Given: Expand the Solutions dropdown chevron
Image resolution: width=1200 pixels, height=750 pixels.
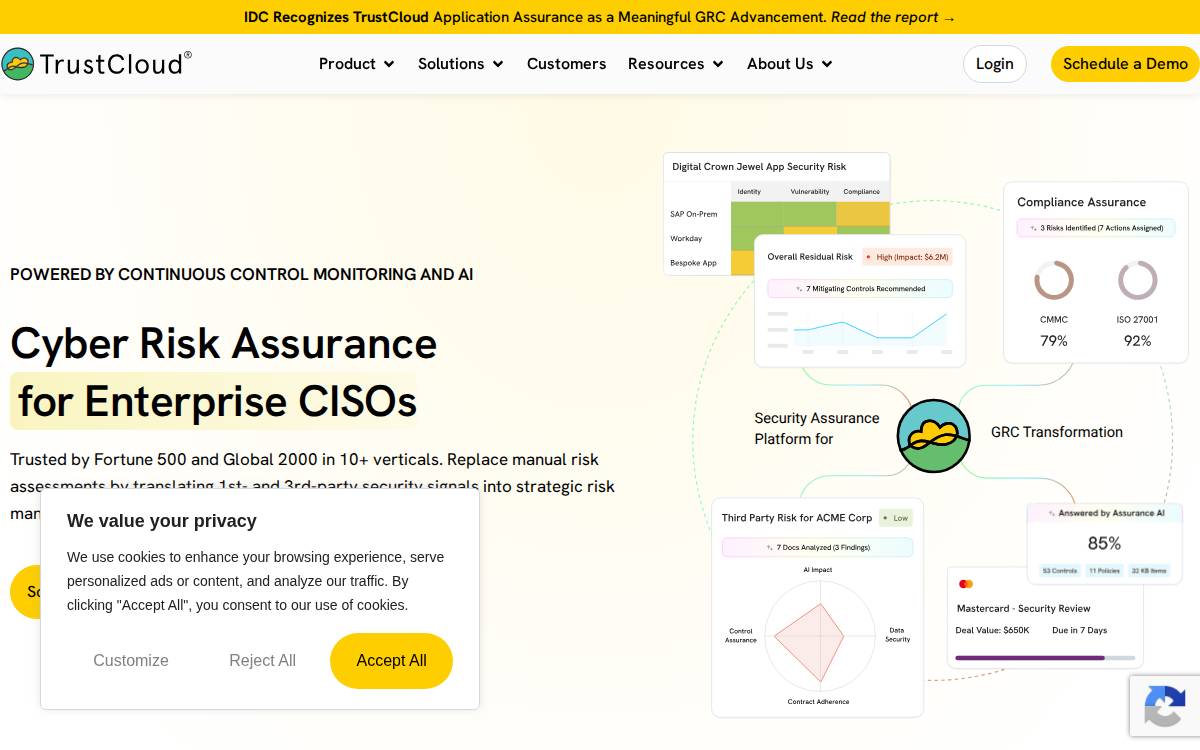Looking at the screenshot, I should pos(498,64).
